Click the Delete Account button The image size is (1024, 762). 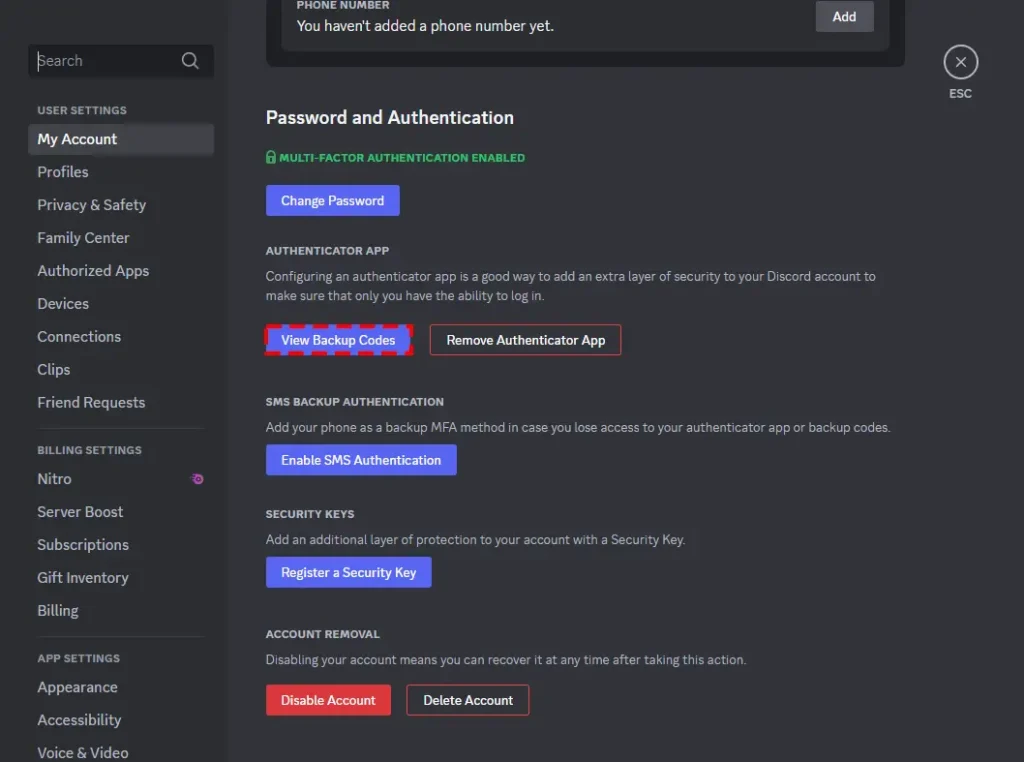pyautogui.click(x=467, y=700)
